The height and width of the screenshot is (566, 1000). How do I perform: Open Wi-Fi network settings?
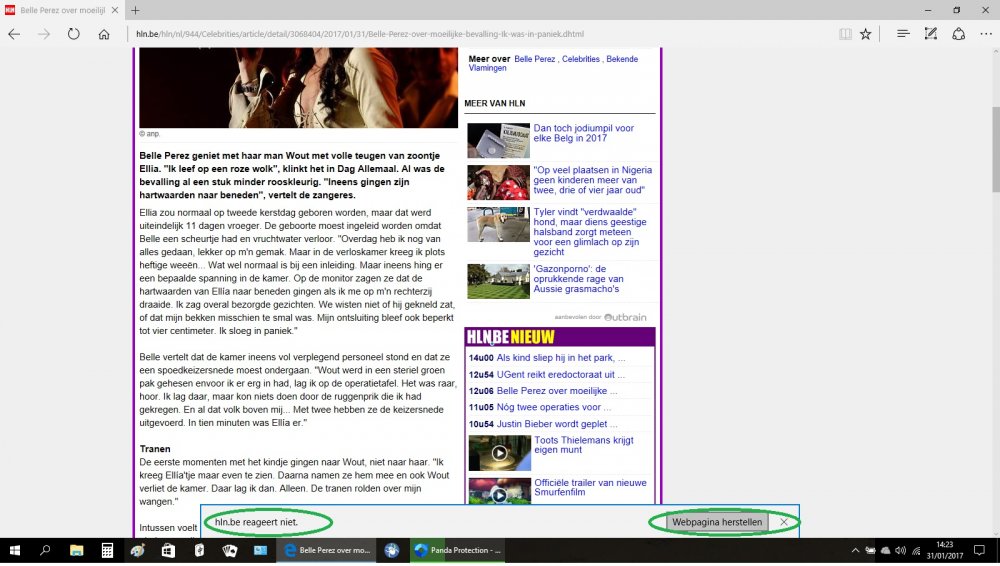click(916, 550)
